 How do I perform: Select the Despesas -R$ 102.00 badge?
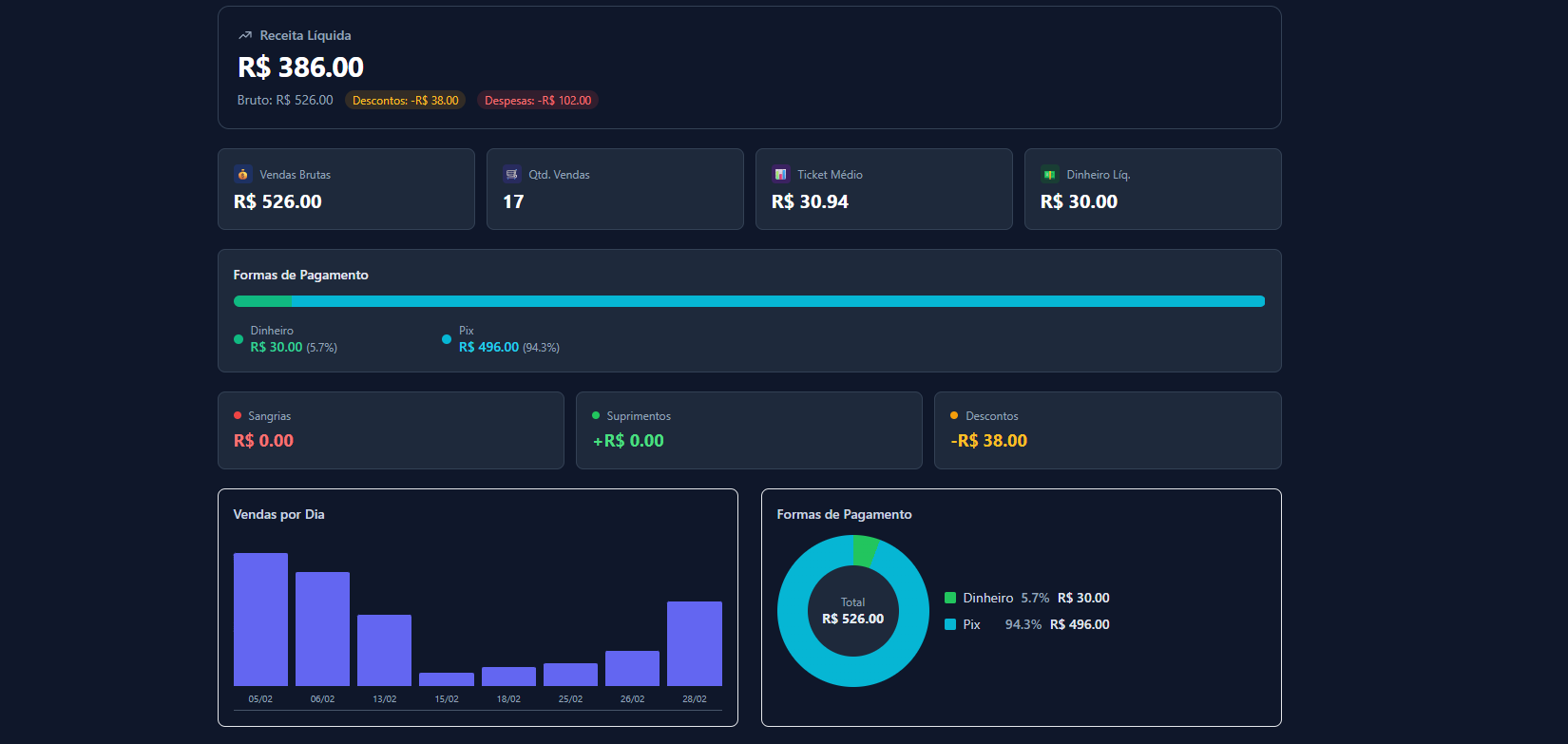pos(538,101)
